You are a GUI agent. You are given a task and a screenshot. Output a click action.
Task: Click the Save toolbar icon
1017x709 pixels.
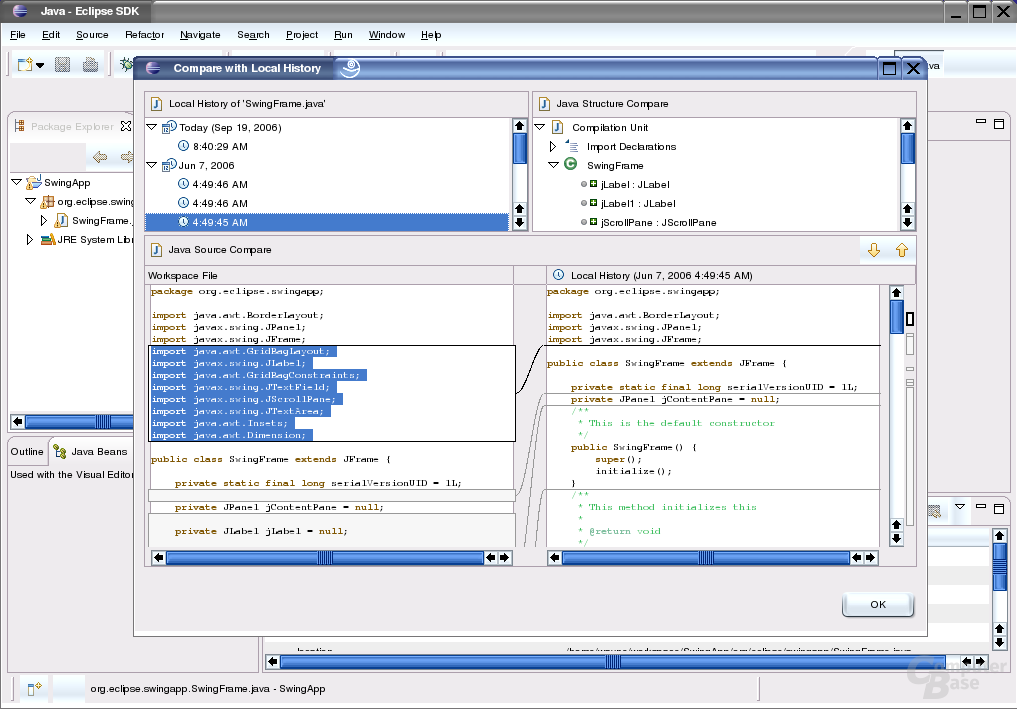click(x=62, y=64)
